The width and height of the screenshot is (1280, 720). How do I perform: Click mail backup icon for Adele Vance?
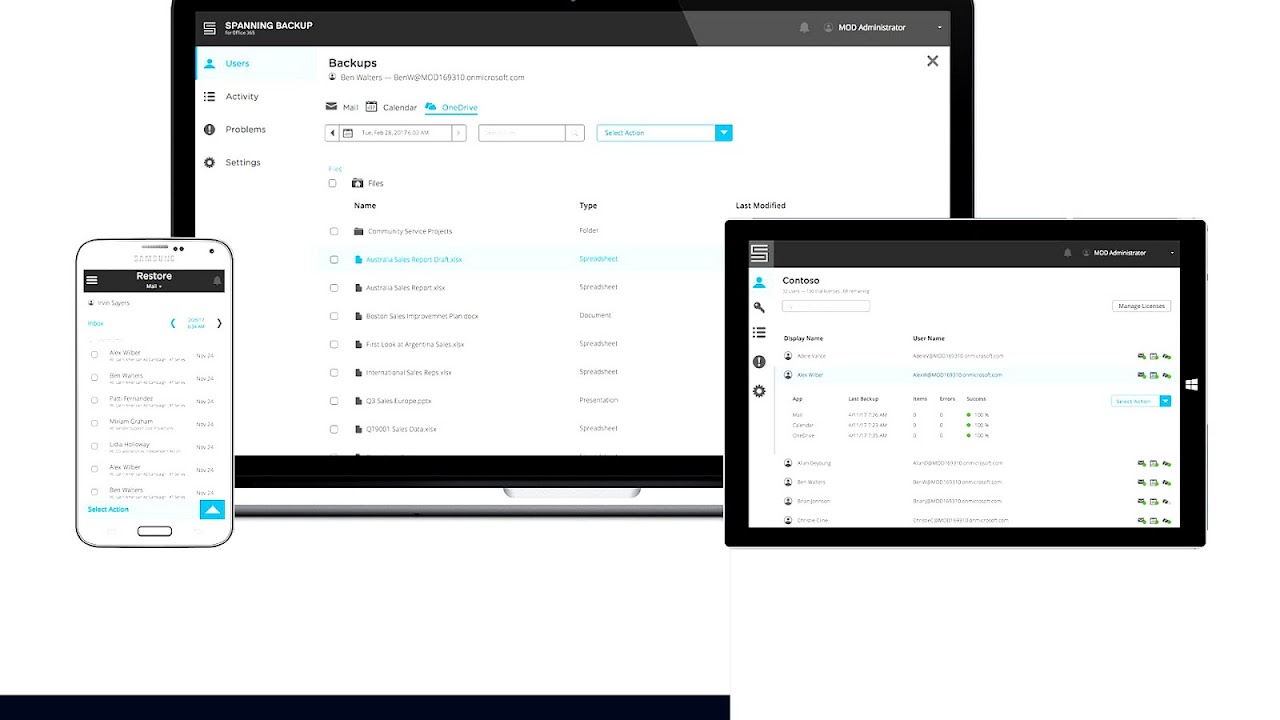point(1142,356)
